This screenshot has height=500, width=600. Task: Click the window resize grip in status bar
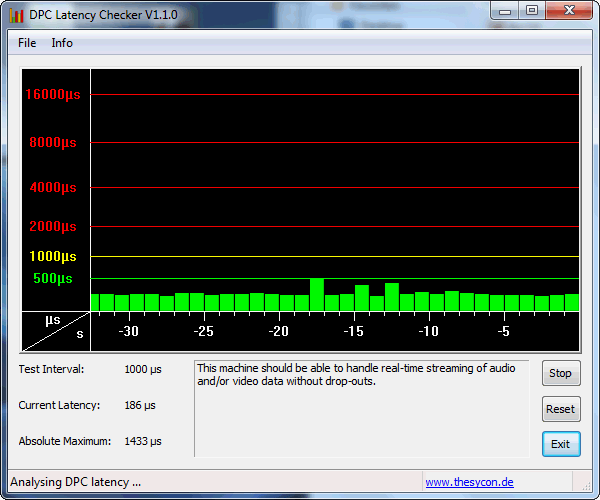(586, 485)
